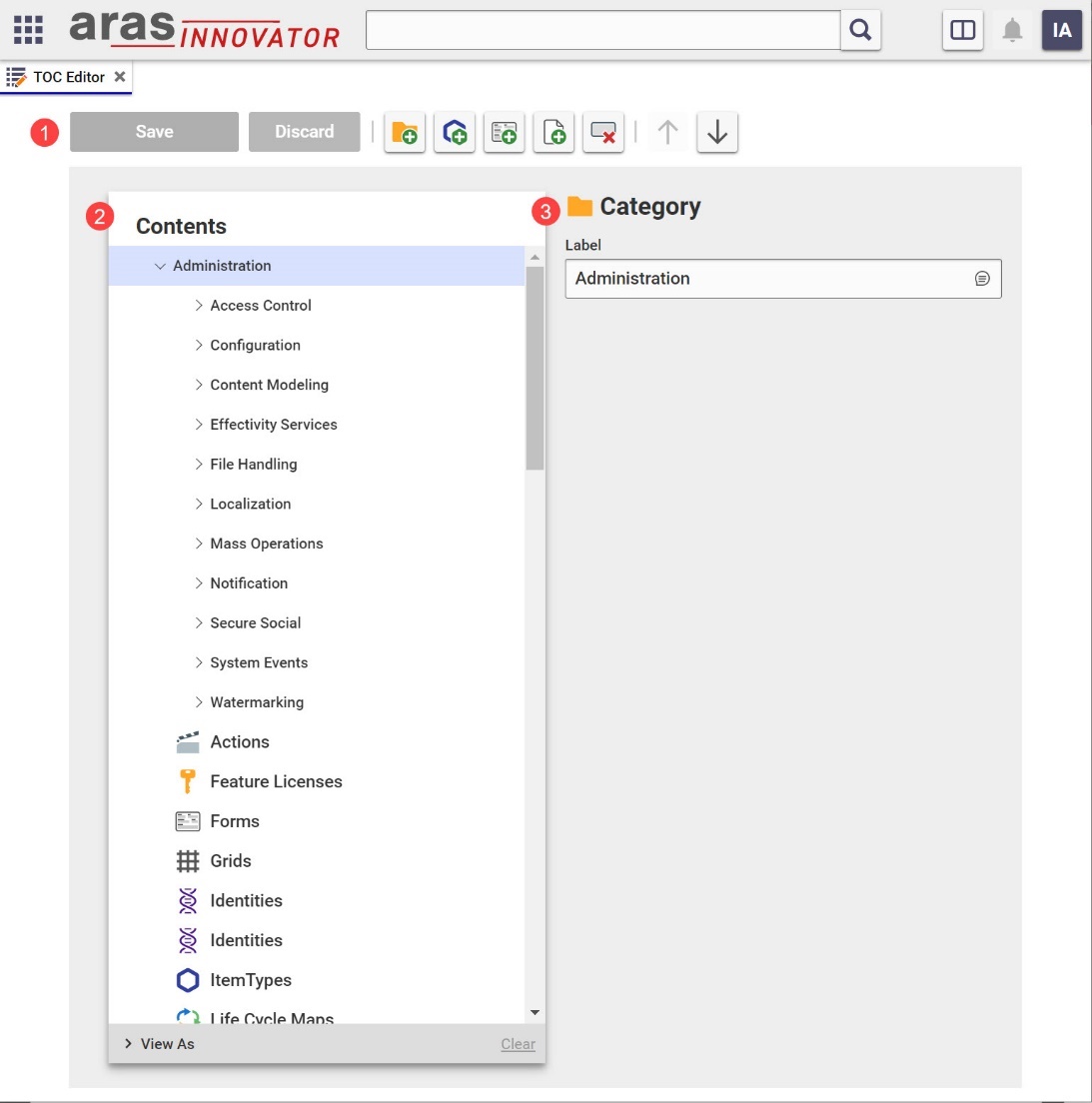Click the scrollbar up arrow in Contents
1092x1103 pixels.
[535, 258]
